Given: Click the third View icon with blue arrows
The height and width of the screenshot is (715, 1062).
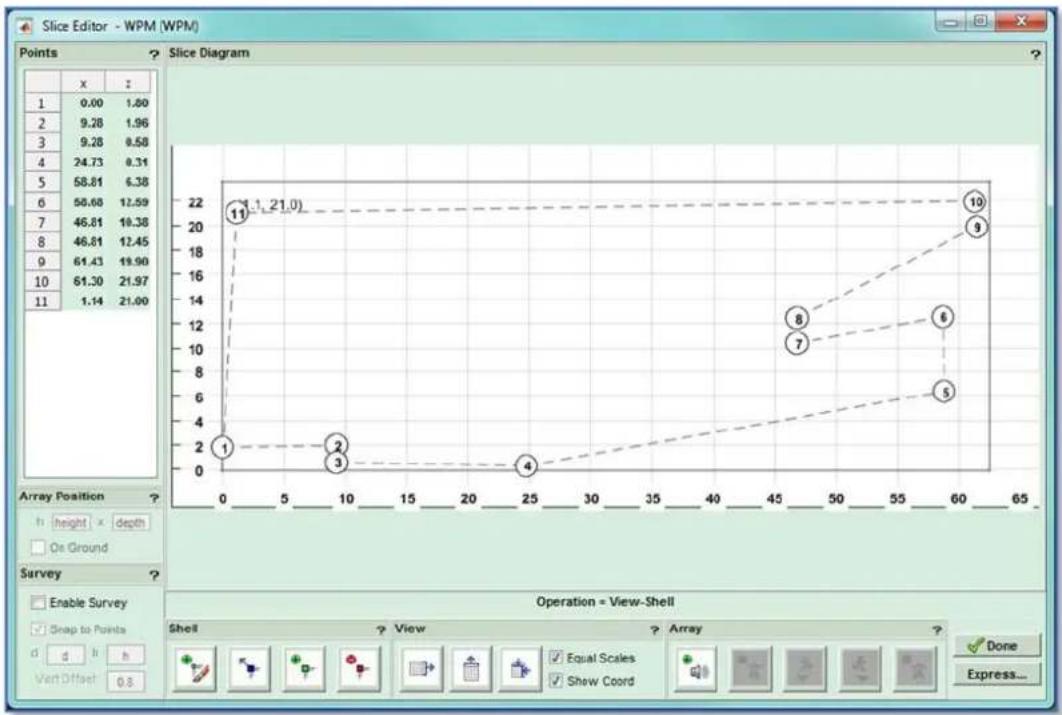Looking at the screenshot, I should coord(520,669).
